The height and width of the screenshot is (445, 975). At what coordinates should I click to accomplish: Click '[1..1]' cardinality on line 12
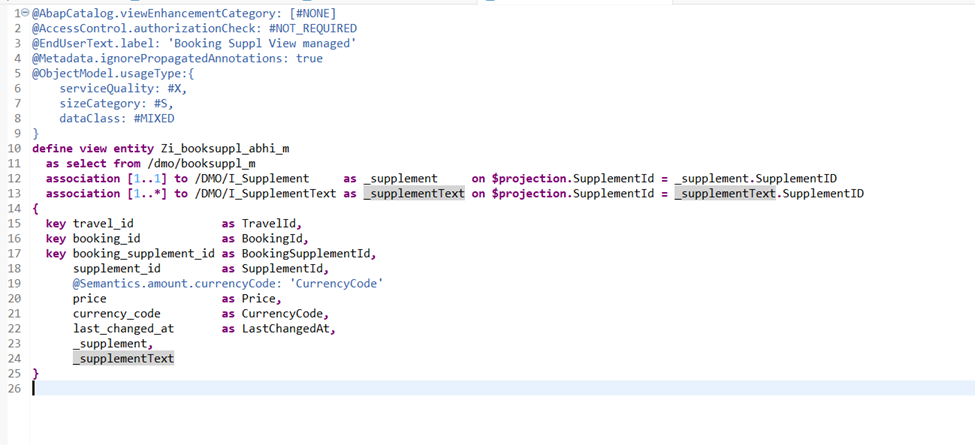147,178
